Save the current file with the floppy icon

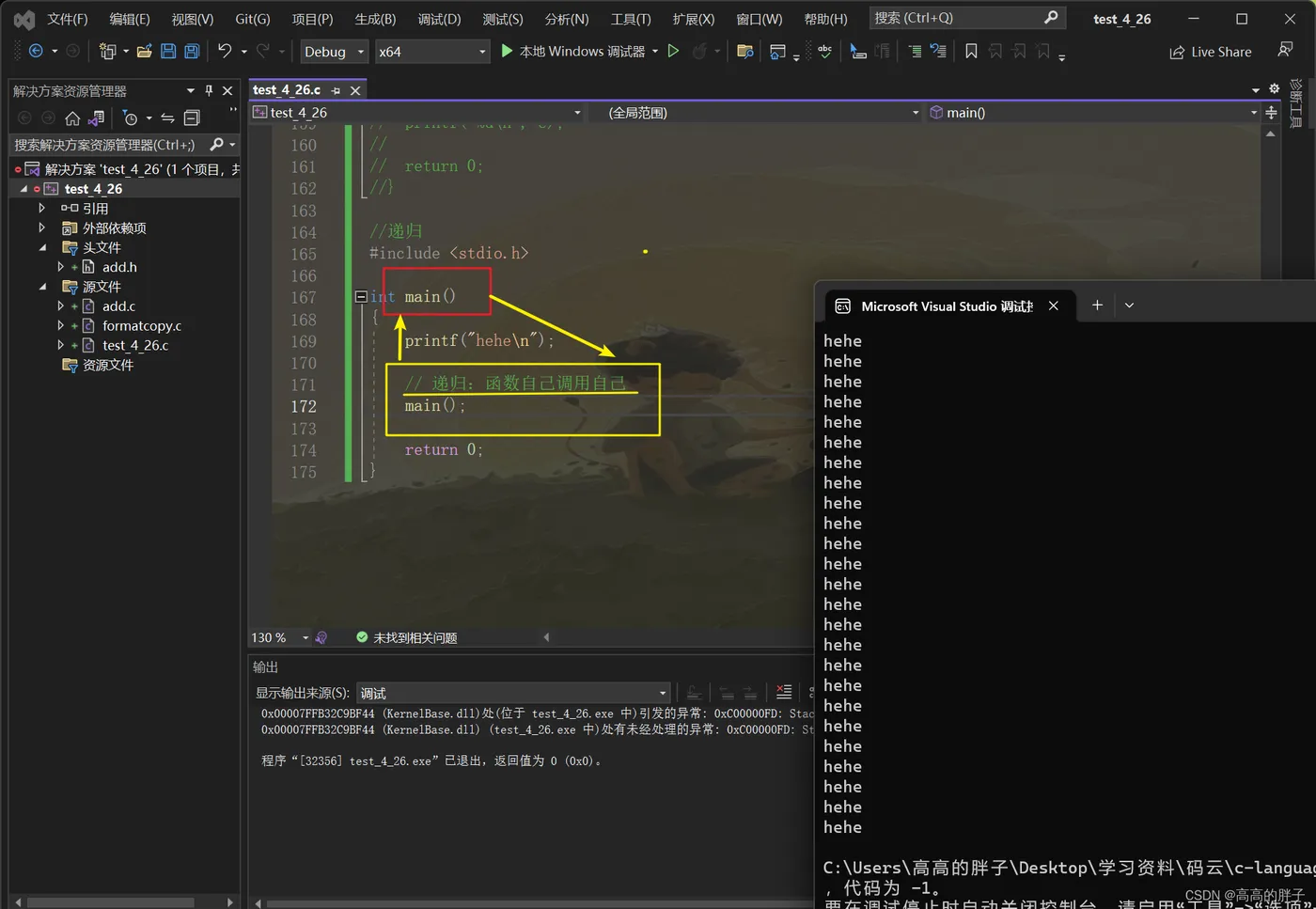(168, 52)
